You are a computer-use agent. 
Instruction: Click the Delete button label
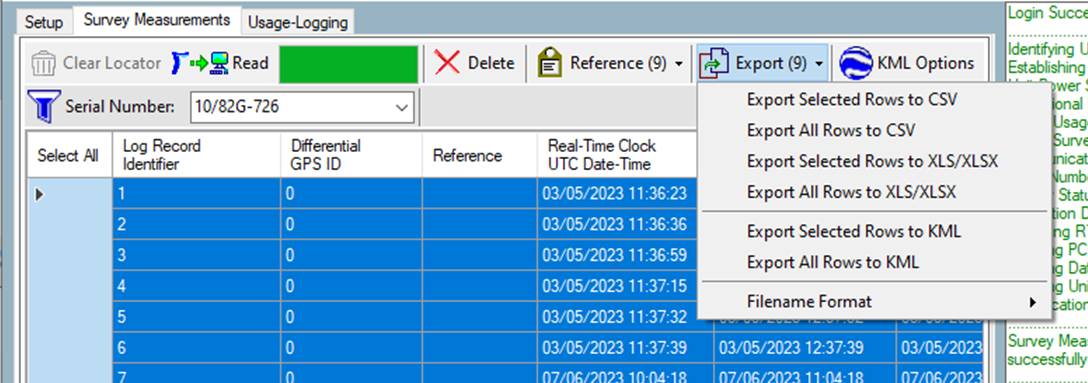491,63
